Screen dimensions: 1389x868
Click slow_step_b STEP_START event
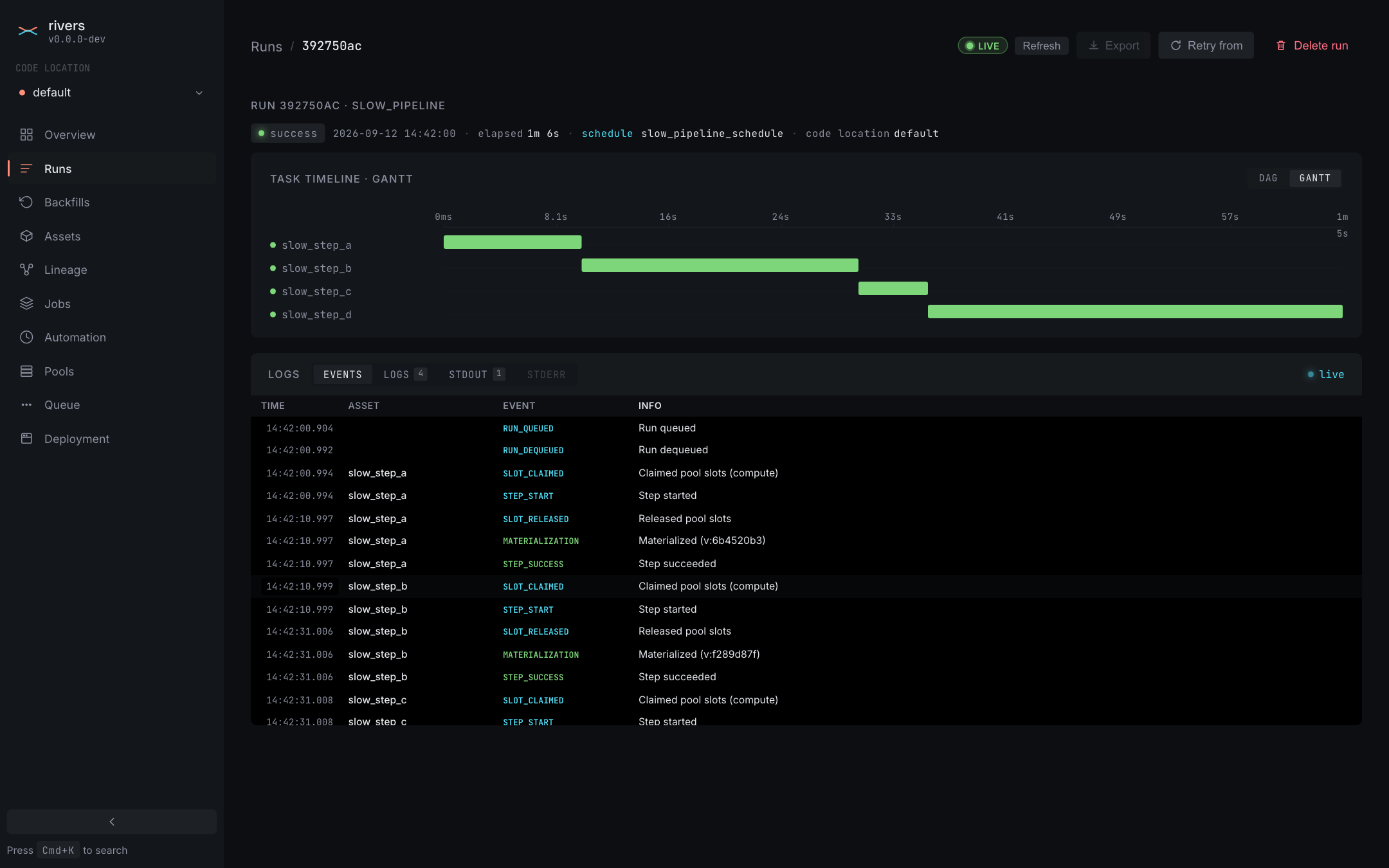click(x=528, y=610)
